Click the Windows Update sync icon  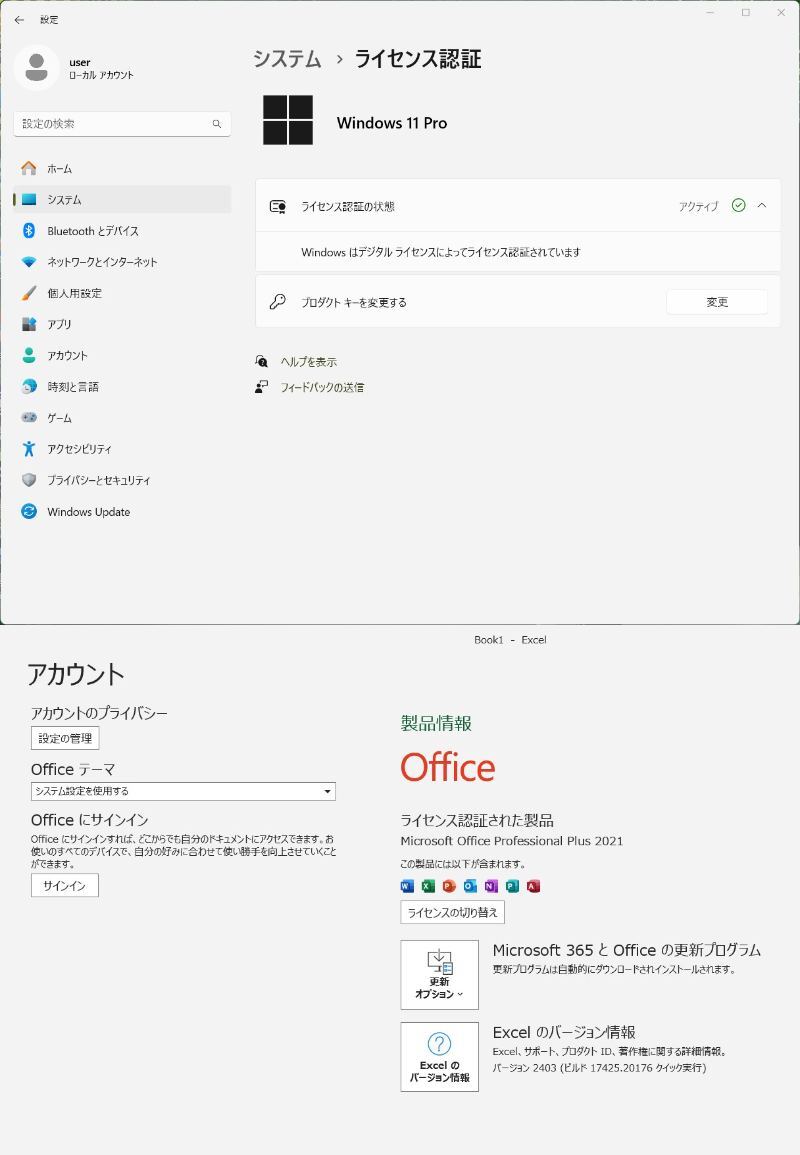coord(29,511)
